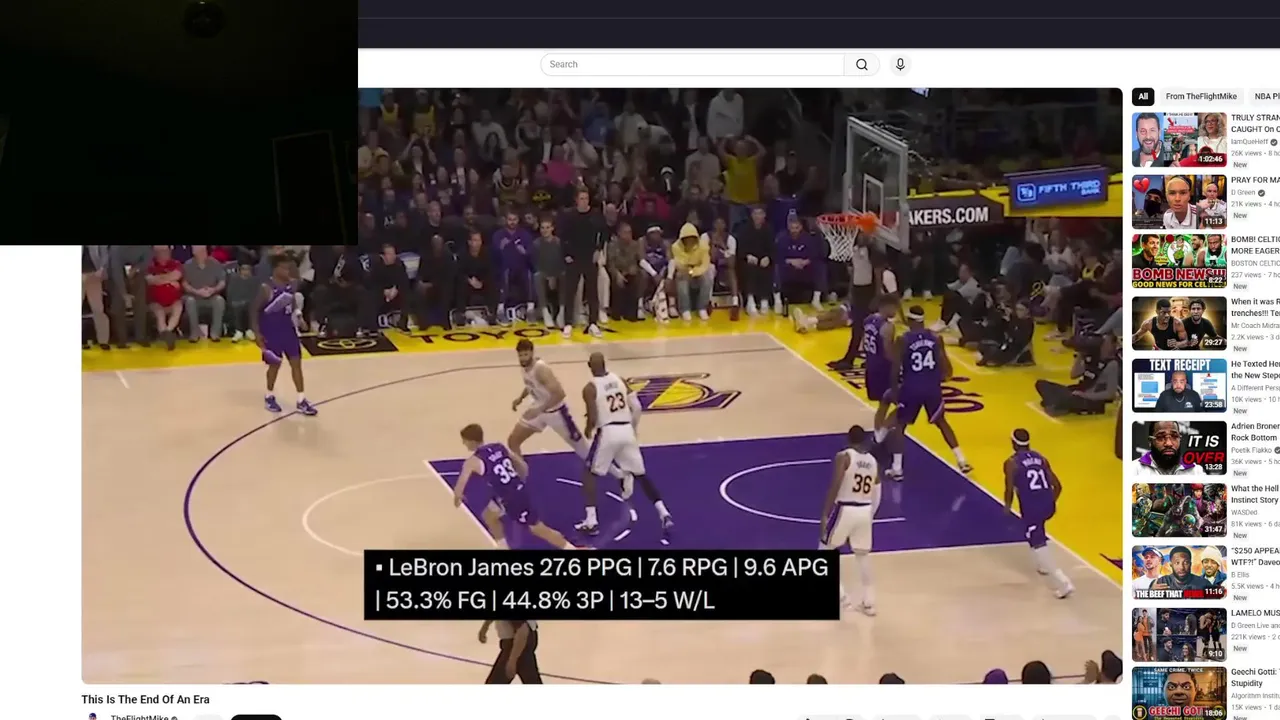The width and height of the screenshot is (1280, 720).
Task: Click the 'WASDed' channel name
Action: pyautogui.click(x=1243, y=512)
